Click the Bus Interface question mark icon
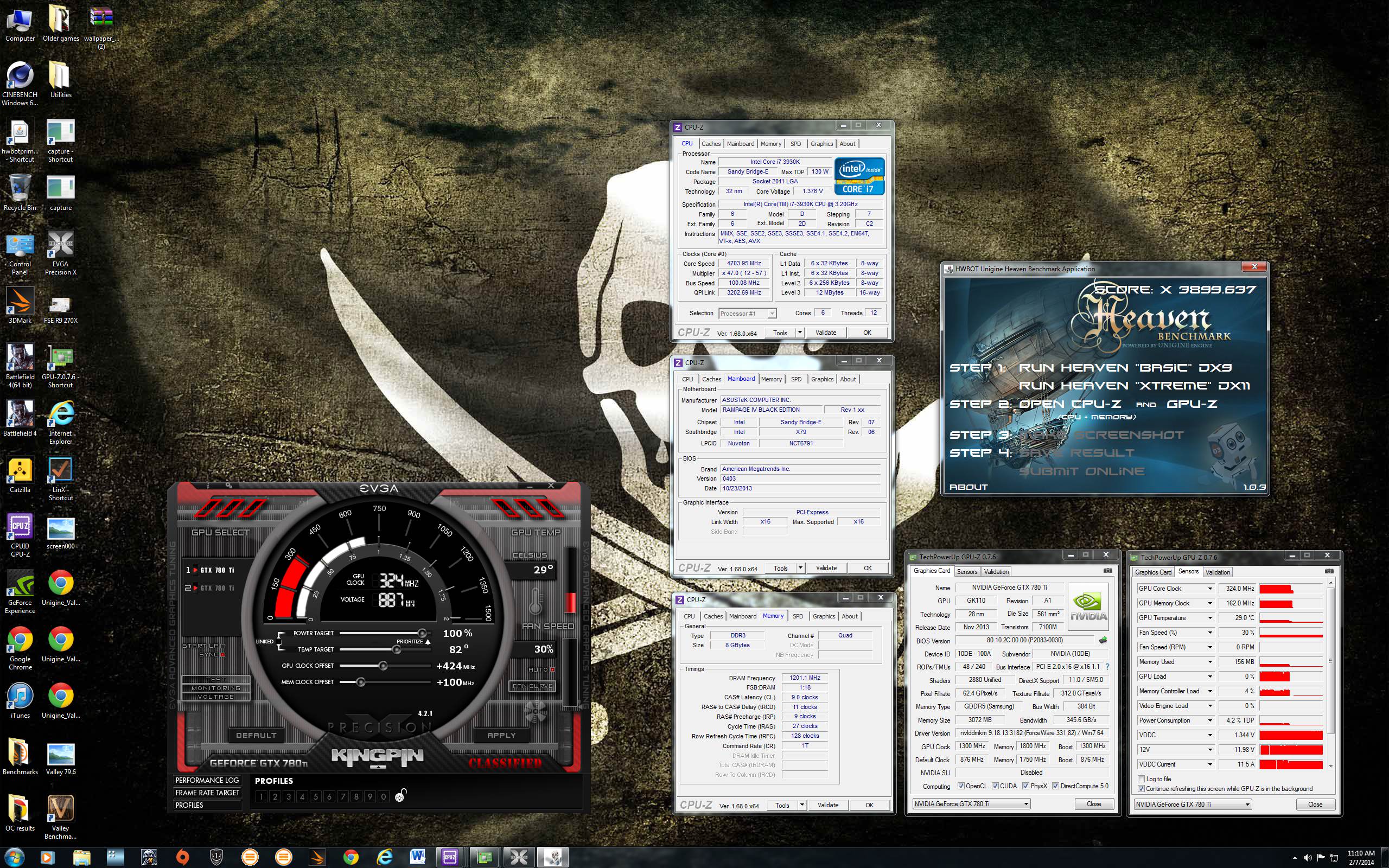This screenshot has height=868, width=1389. point(1107,667)
